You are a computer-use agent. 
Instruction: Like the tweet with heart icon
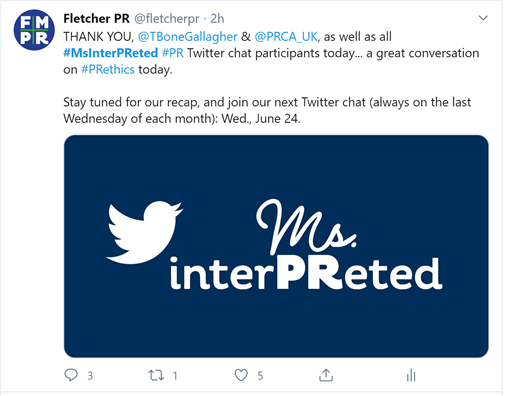241,376
